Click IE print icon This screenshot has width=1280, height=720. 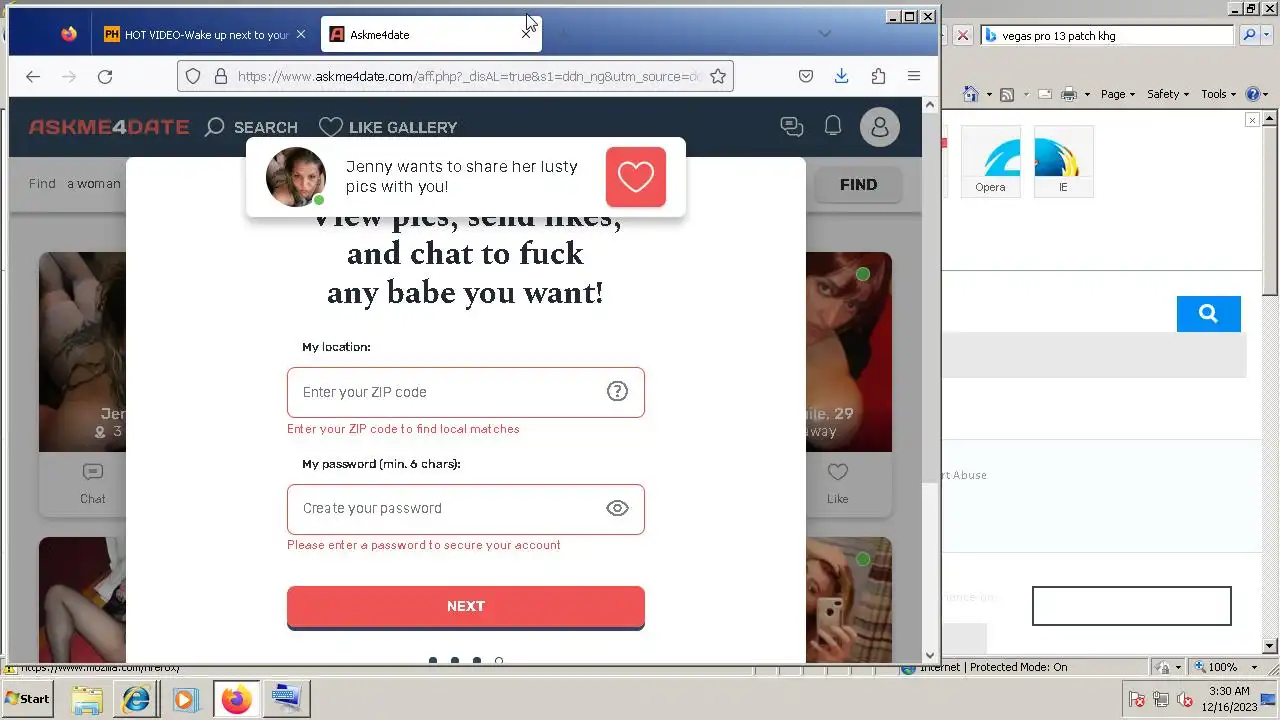(1068, 94)
